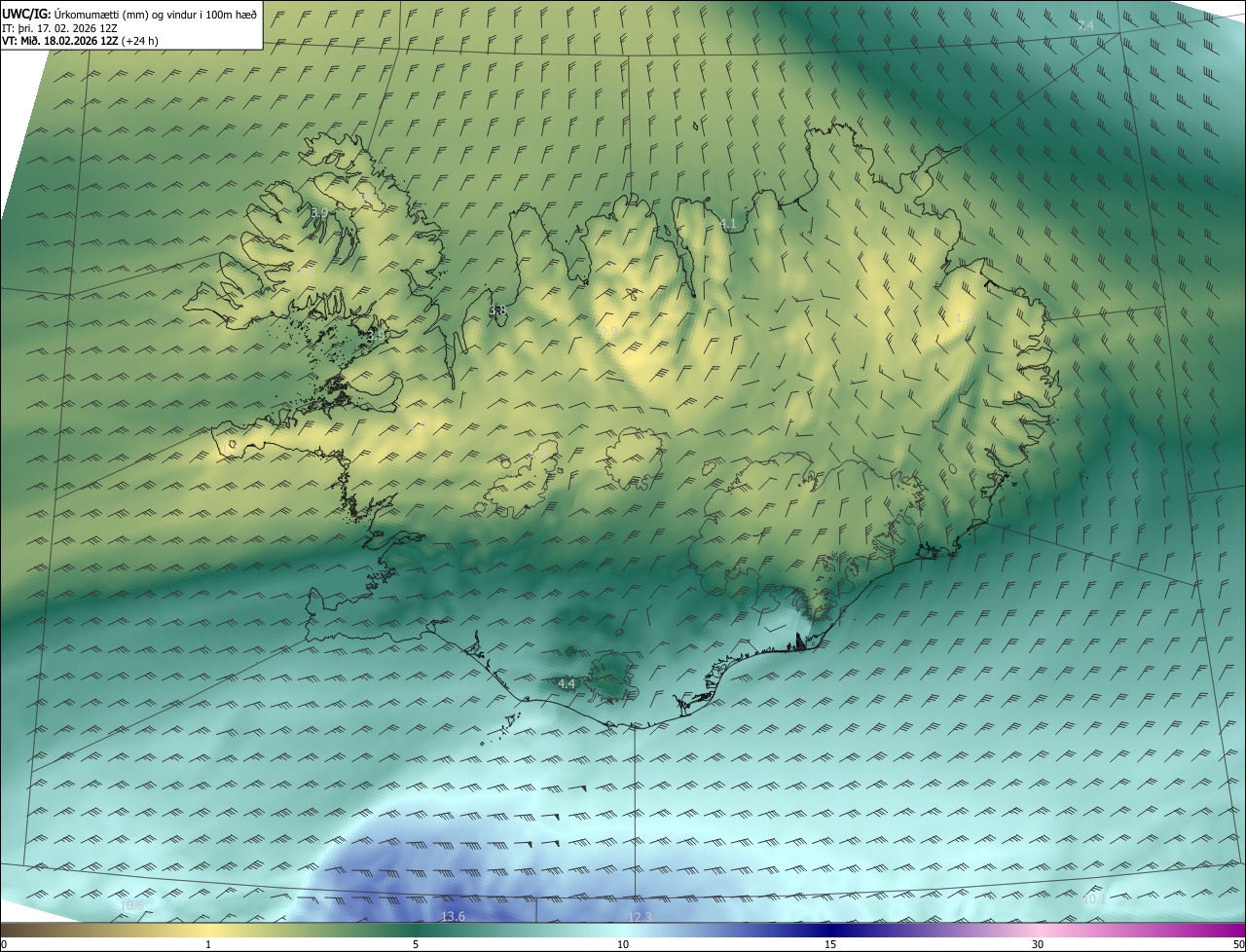Image resolution: width=1246 pixels, height=952 pixels.
Task: Click the 10.1 value label over the ocean
Action: point(1095,899)
